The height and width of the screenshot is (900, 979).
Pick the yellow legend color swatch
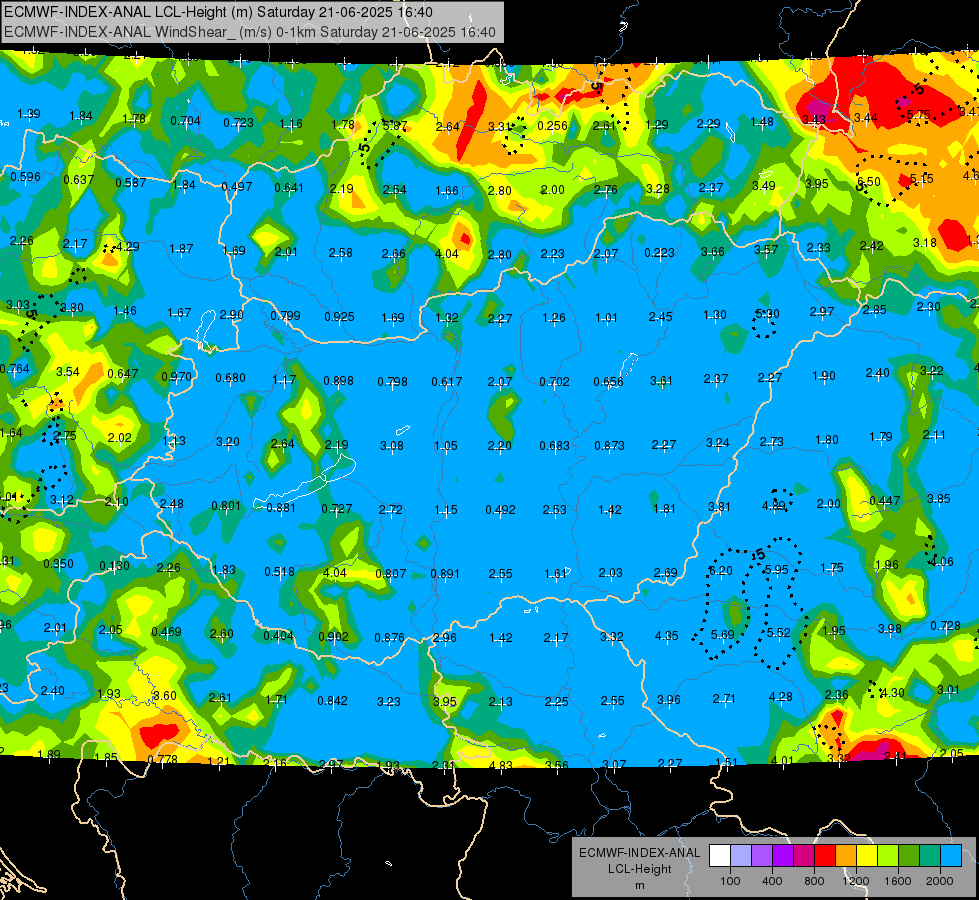(867, 855)
